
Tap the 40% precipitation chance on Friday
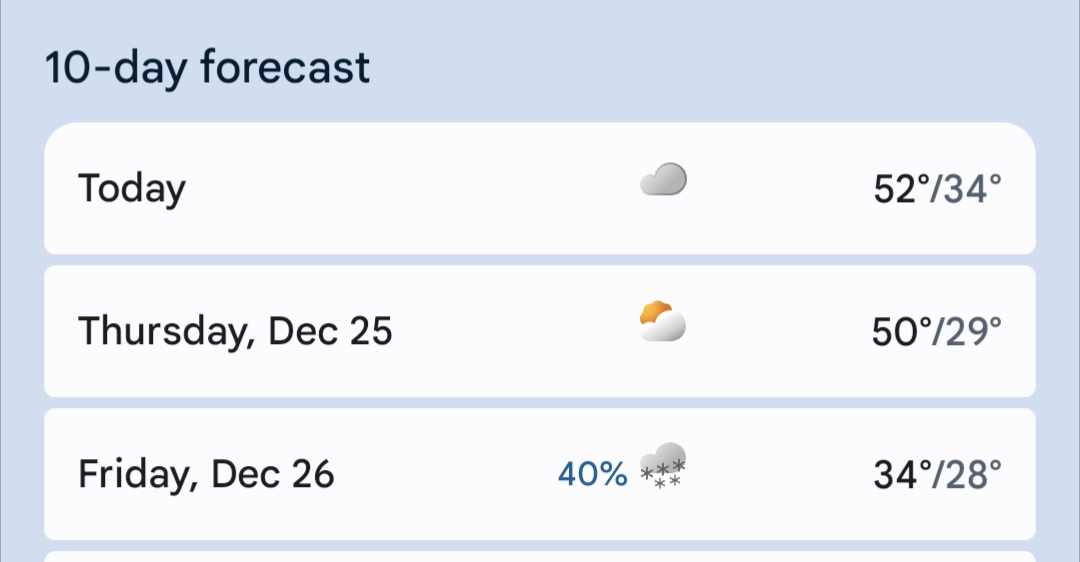(x=592, y=474)
